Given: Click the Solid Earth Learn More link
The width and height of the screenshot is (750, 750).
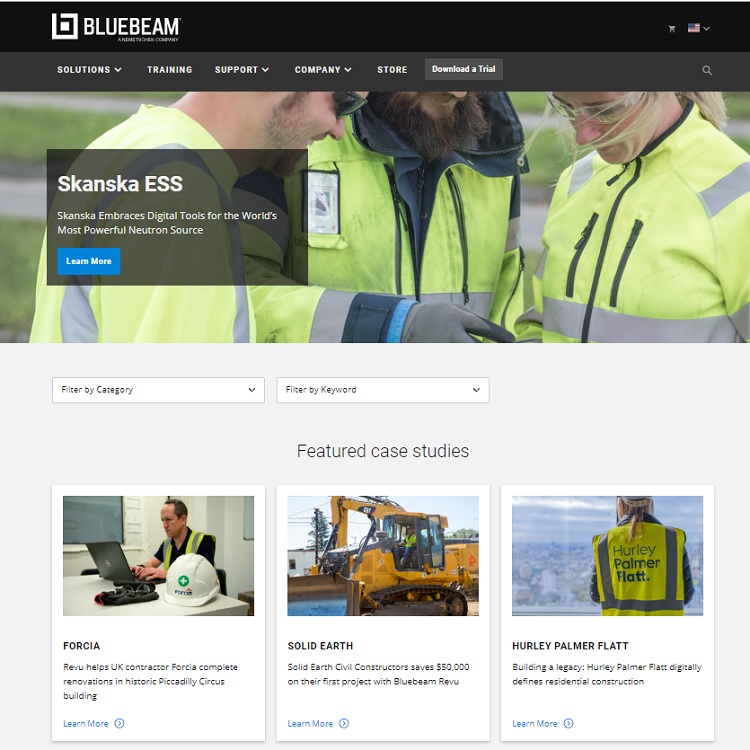Looking at the screenshot, I should click(x=310, y=723).
